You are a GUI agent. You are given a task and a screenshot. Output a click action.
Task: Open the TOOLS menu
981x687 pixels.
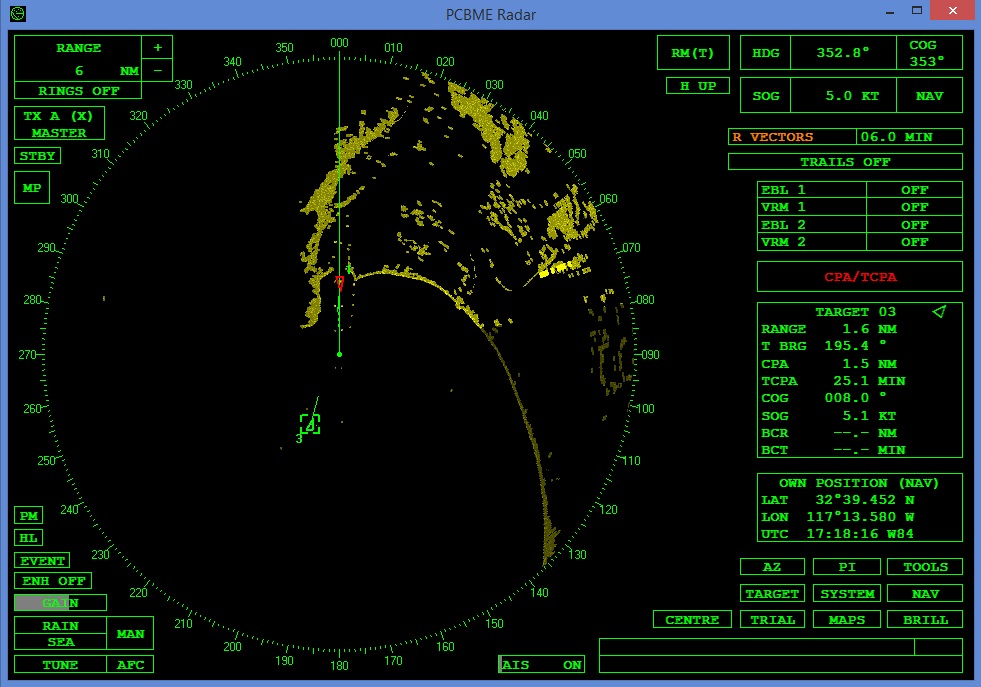(x=923, y=566)
